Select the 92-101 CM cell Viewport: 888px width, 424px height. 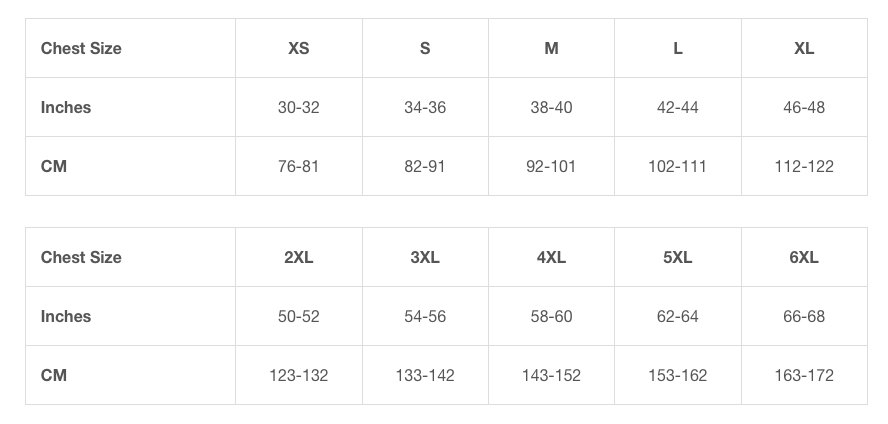pyautogui.click(x=551, y=166)
